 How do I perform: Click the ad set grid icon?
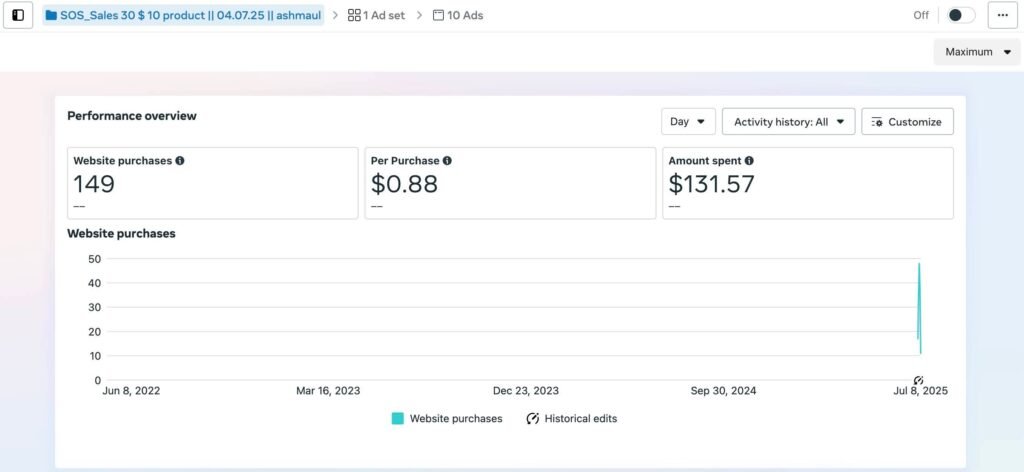(x=354, y=15)
